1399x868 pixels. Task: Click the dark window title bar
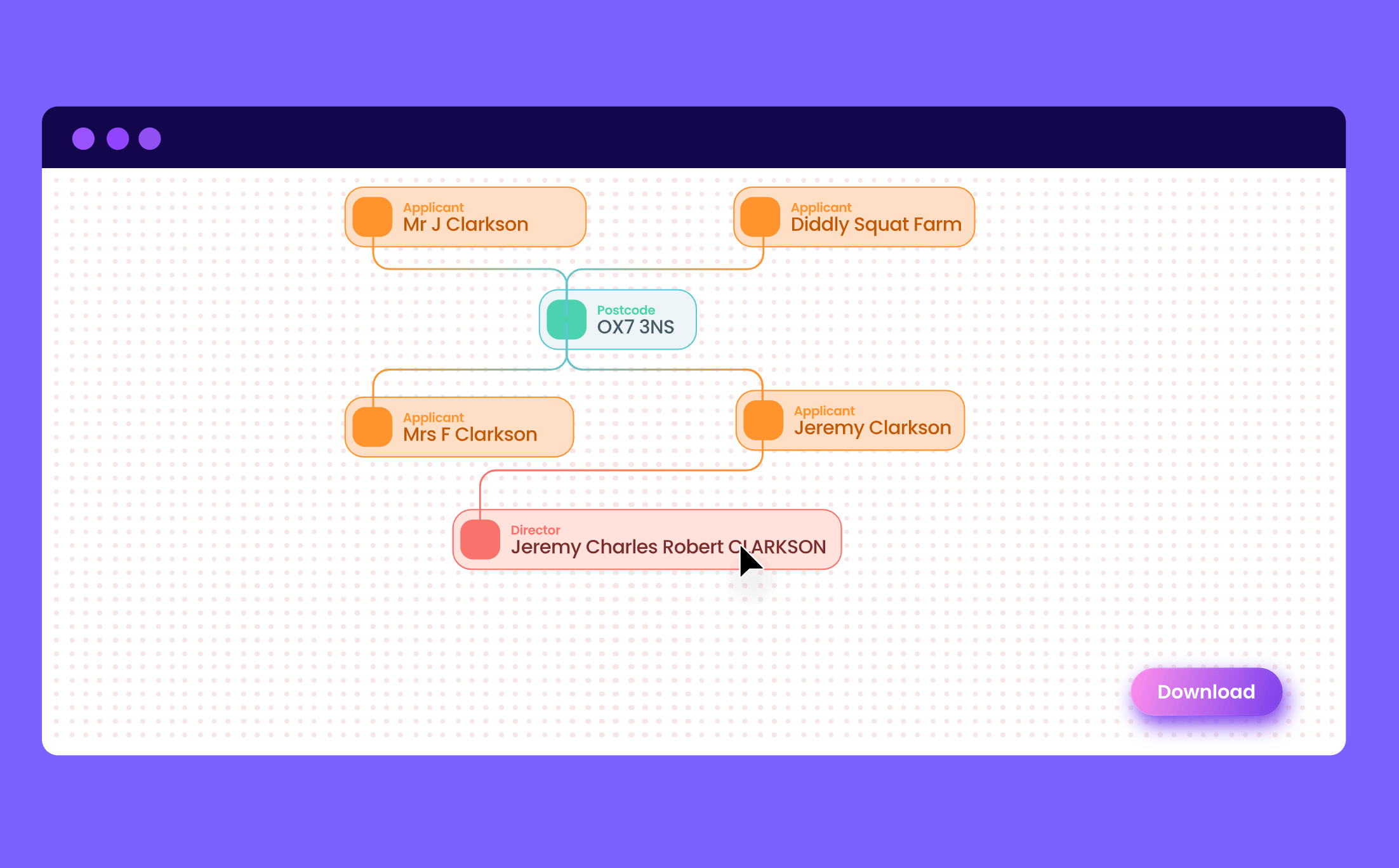tap(698, 137)
